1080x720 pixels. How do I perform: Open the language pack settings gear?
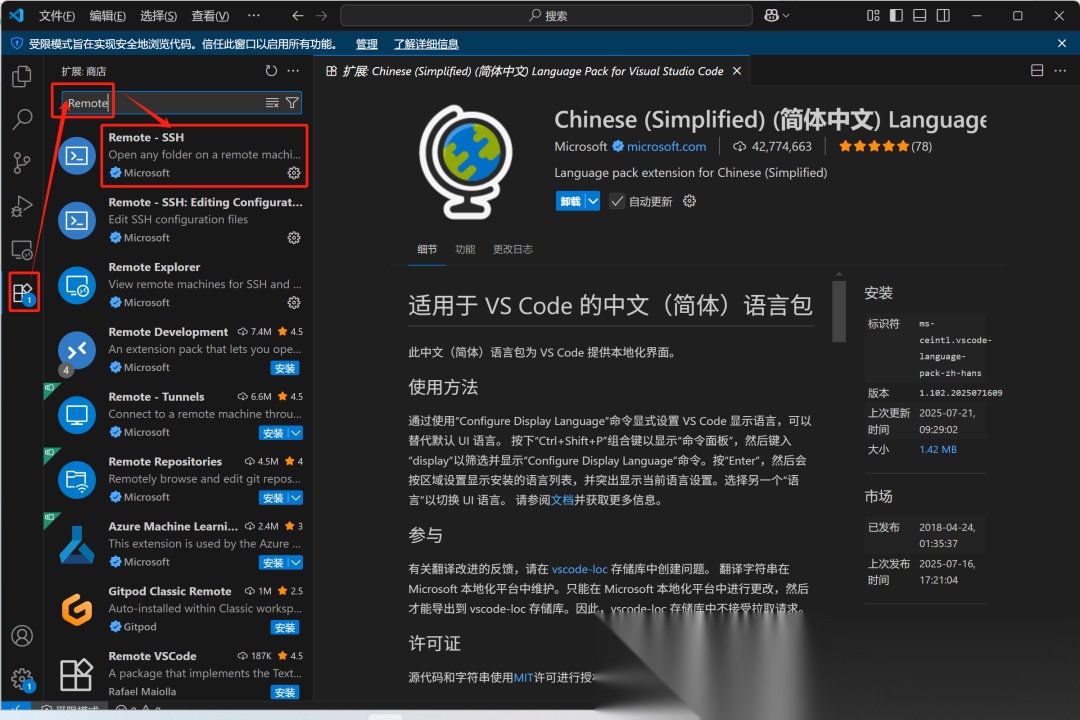689,201
